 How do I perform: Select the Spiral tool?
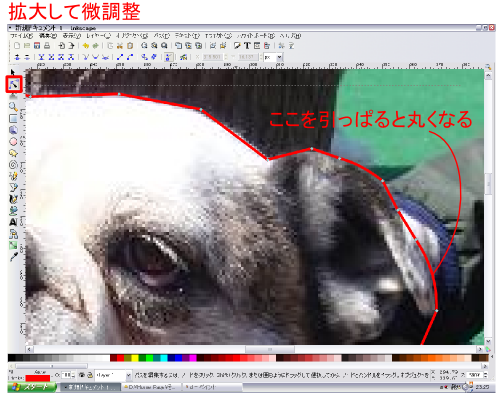(13, 164)
